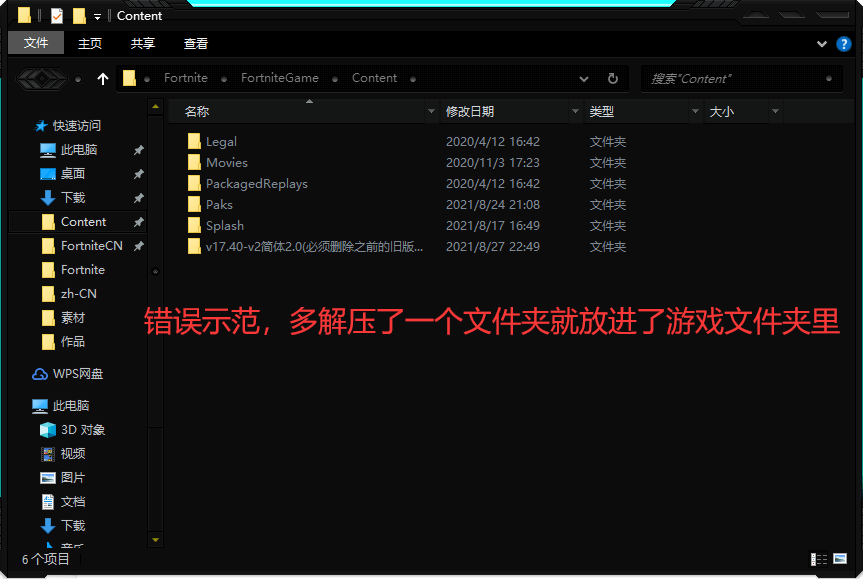863x579 pixels.
Task: Click the Paks folder name
Action: click(219, 204)
